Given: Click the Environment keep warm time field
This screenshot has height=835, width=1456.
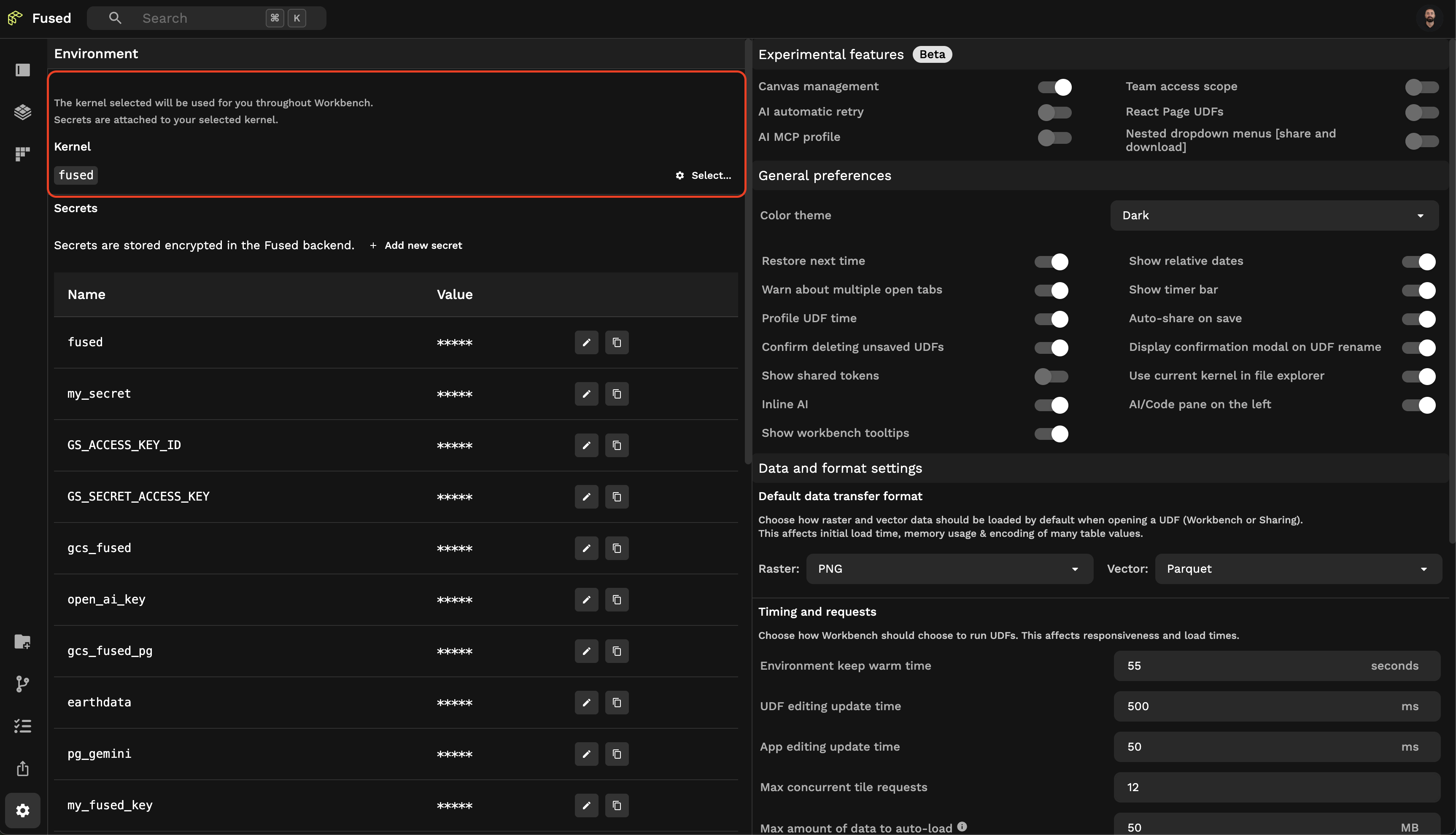Looking at the screenshot, I should click(1239, 666).
